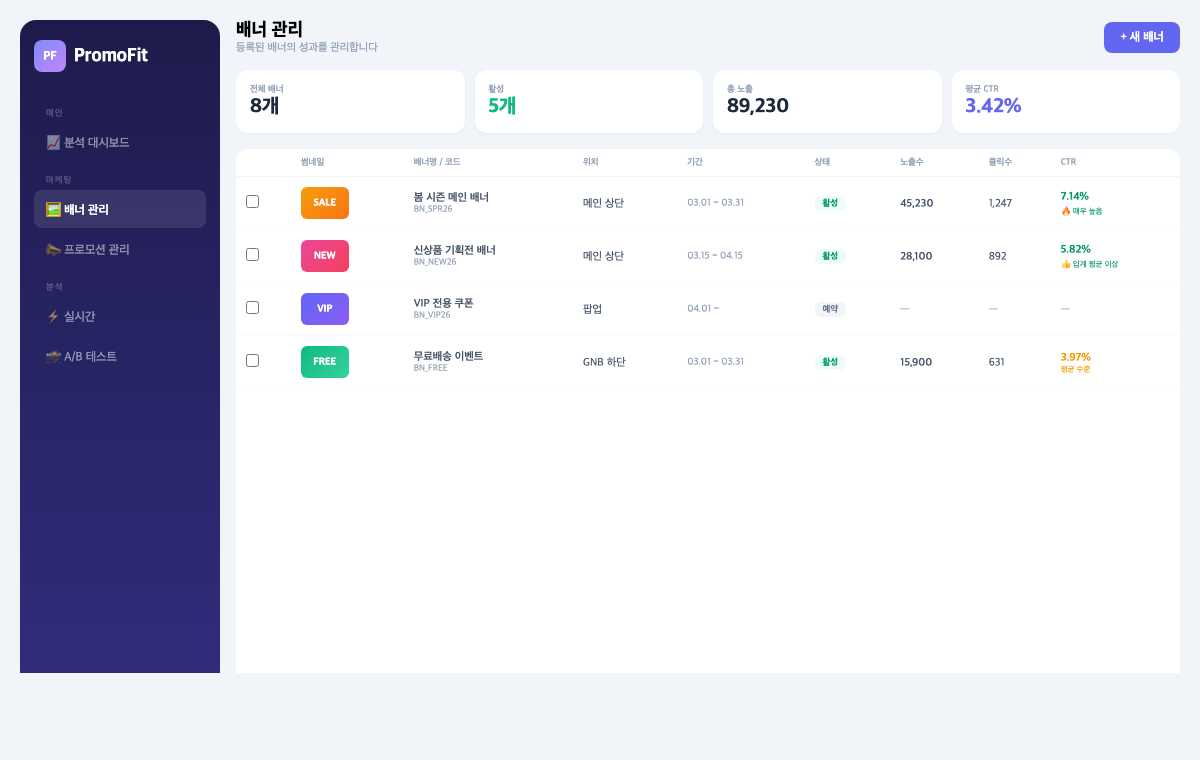Click the 15,900 impressions value
The height and width of the screenshot is (760, 1200).
[x=916, y=362]
